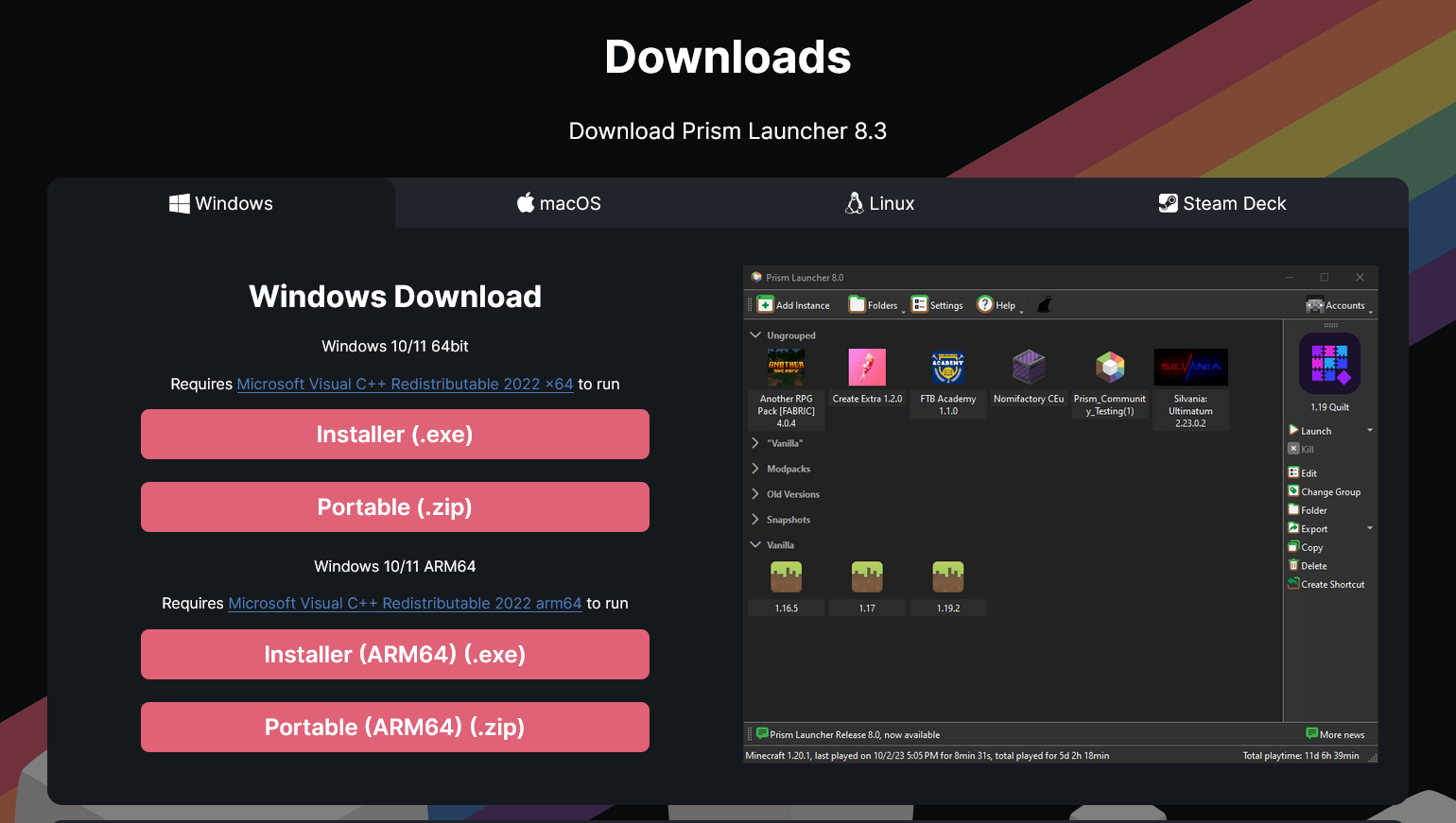Expand the Snapshots group
Viewport: 1456px width, 823px height.
[755, 520]
